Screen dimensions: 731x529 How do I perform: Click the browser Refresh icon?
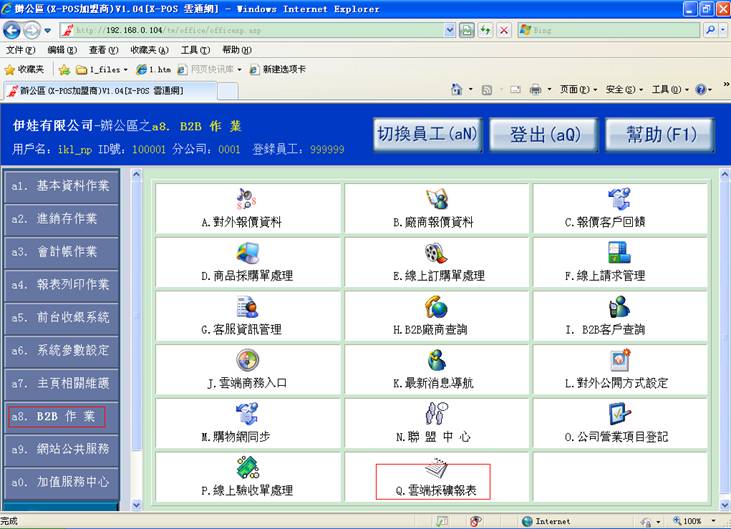coord(485,30)
